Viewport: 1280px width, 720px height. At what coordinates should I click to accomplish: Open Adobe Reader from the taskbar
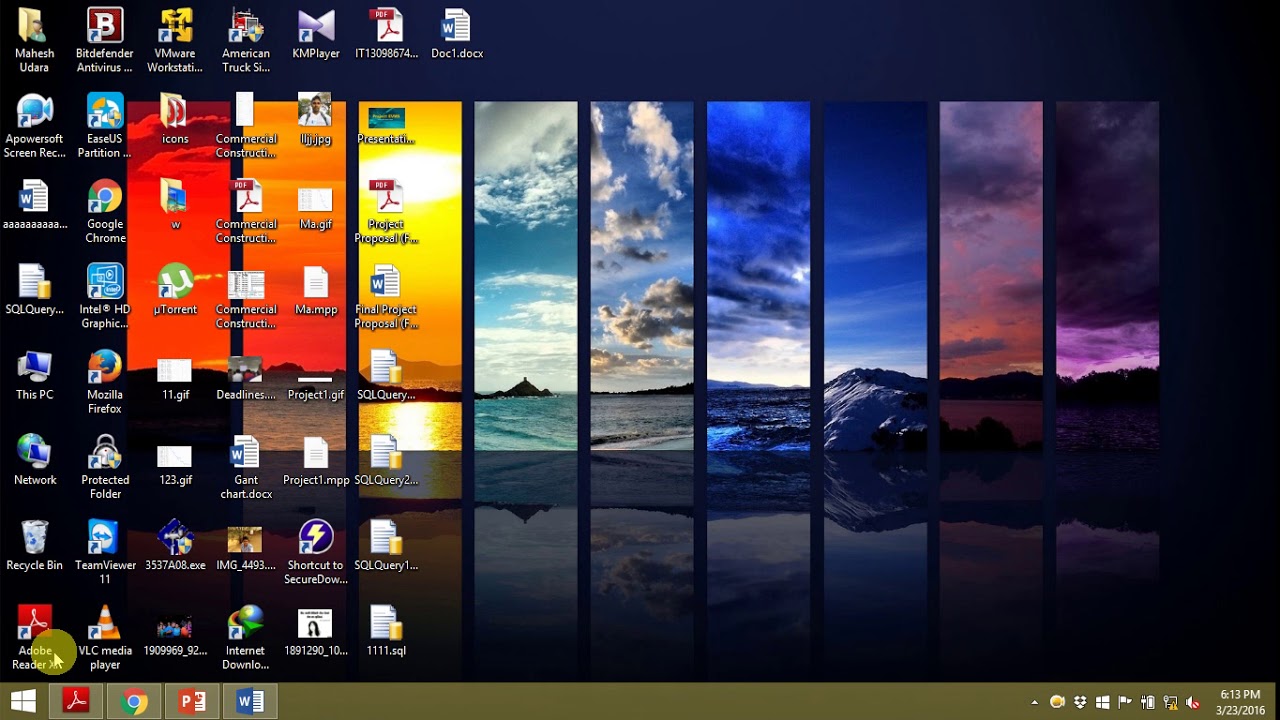click(76, 702)
